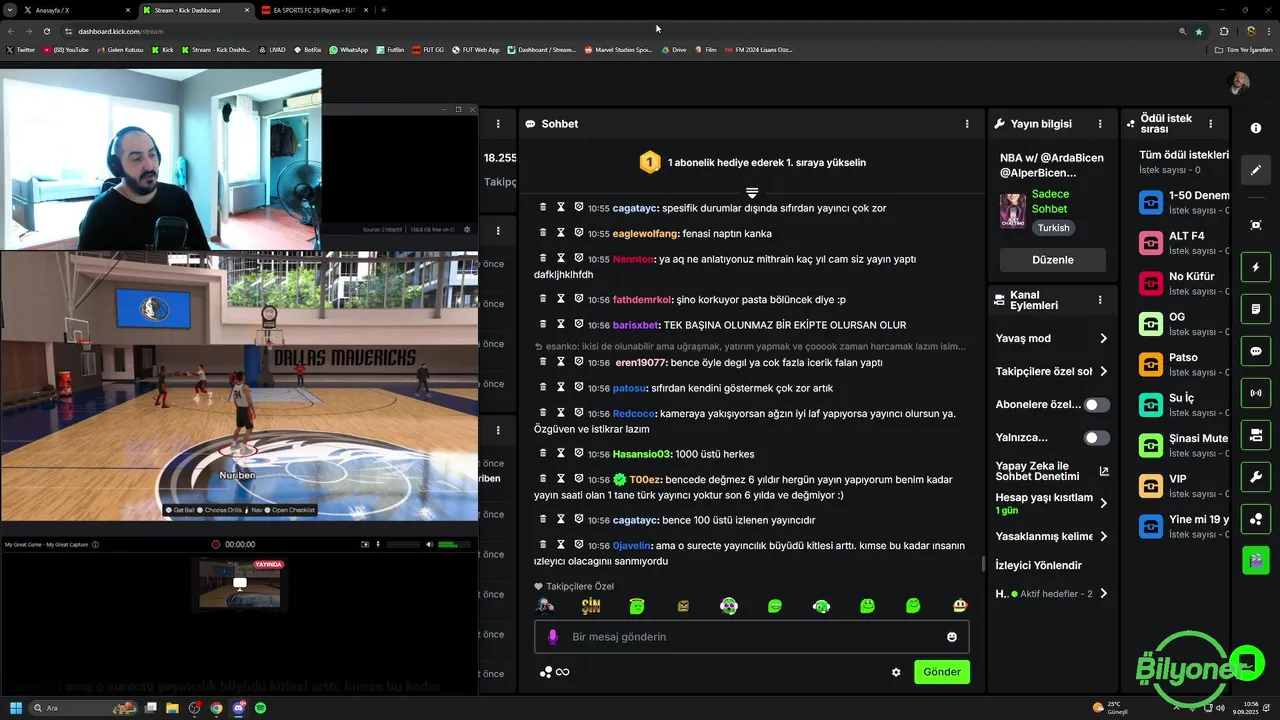This screenshot has width=1280, height=720.
Task: Open the Ödül istek sırası three-dot menu
Action: (x=1211, y=124)
